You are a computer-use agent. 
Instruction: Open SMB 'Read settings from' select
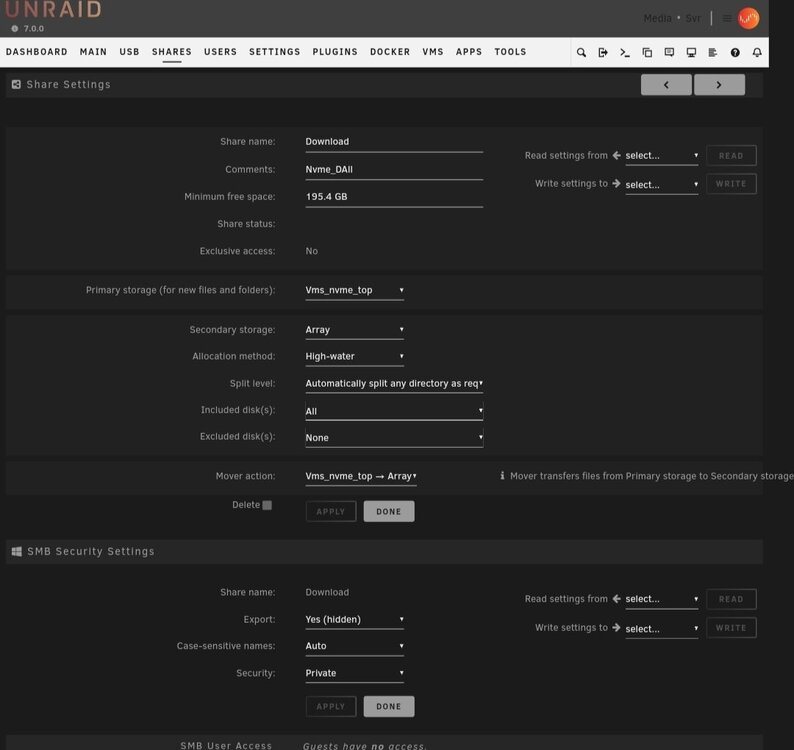pos(661,599)
